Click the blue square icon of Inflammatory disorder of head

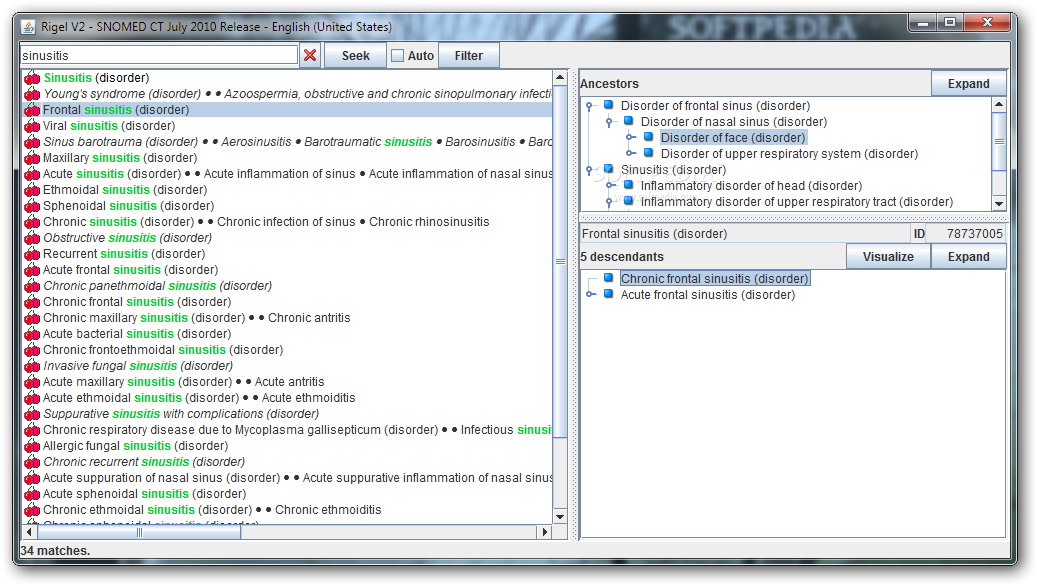pyautogui.click(x=628, y=185)
